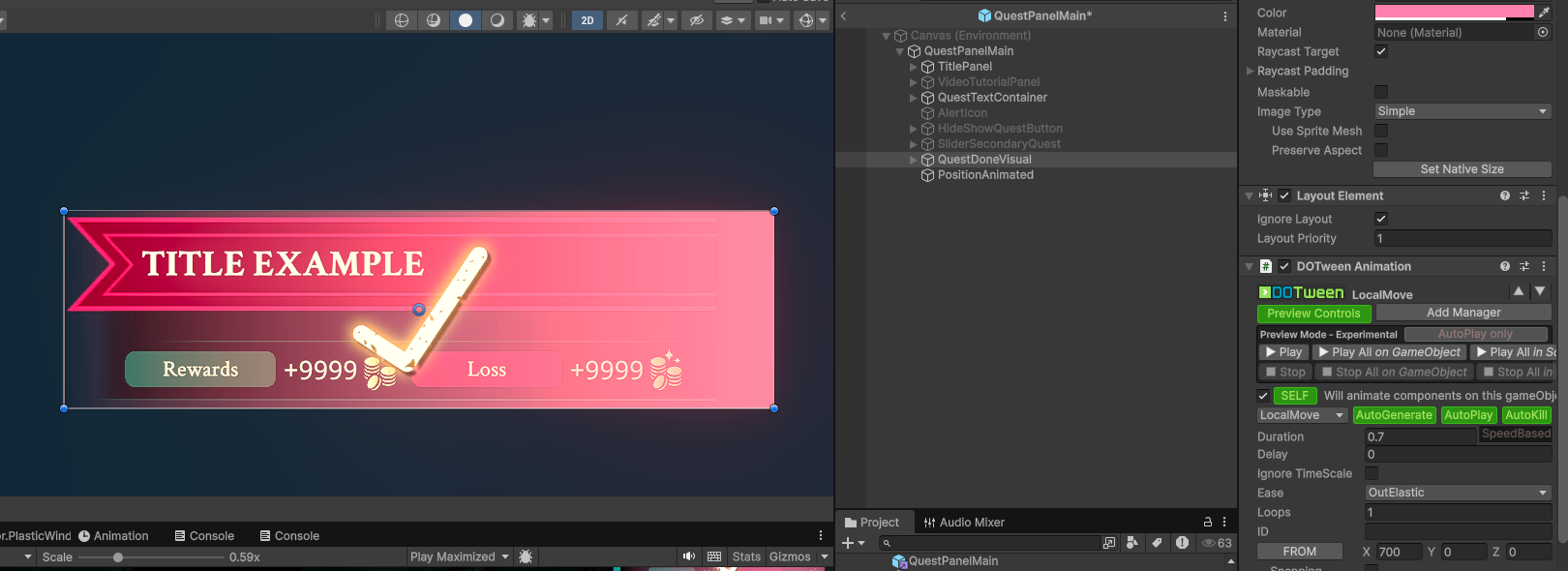The width and height of the screenshot is (1568, 571).
Task: Click the pink Color swatch field
Action: tap(1454, 13)
